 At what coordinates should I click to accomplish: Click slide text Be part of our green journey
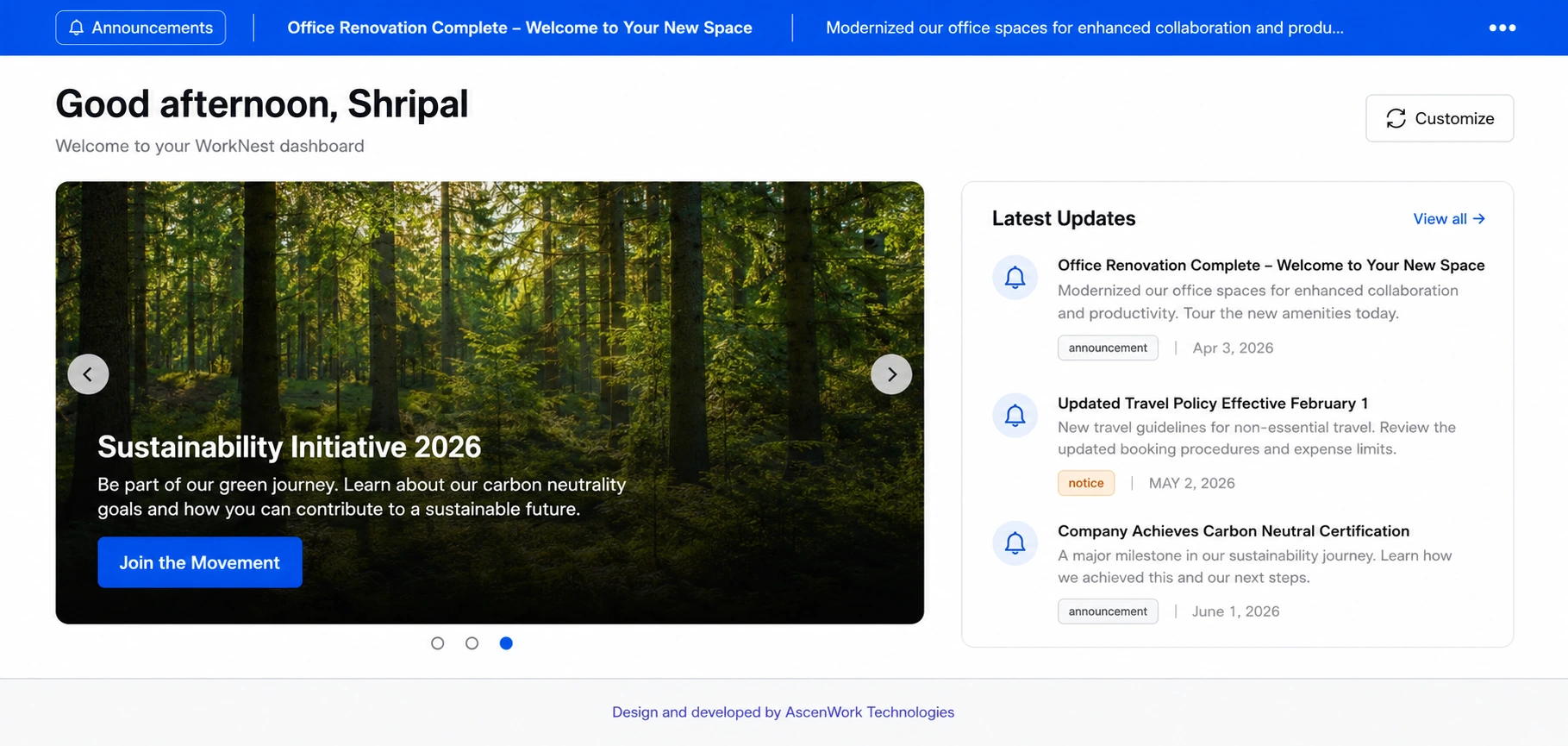click(362, 497)
